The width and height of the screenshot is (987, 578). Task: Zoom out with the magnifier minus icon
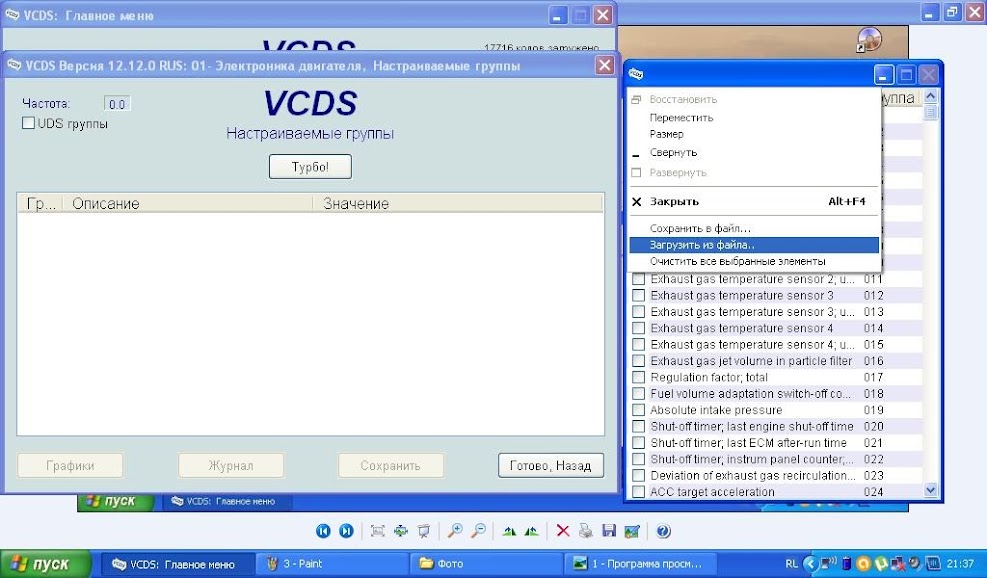(478, 531)
